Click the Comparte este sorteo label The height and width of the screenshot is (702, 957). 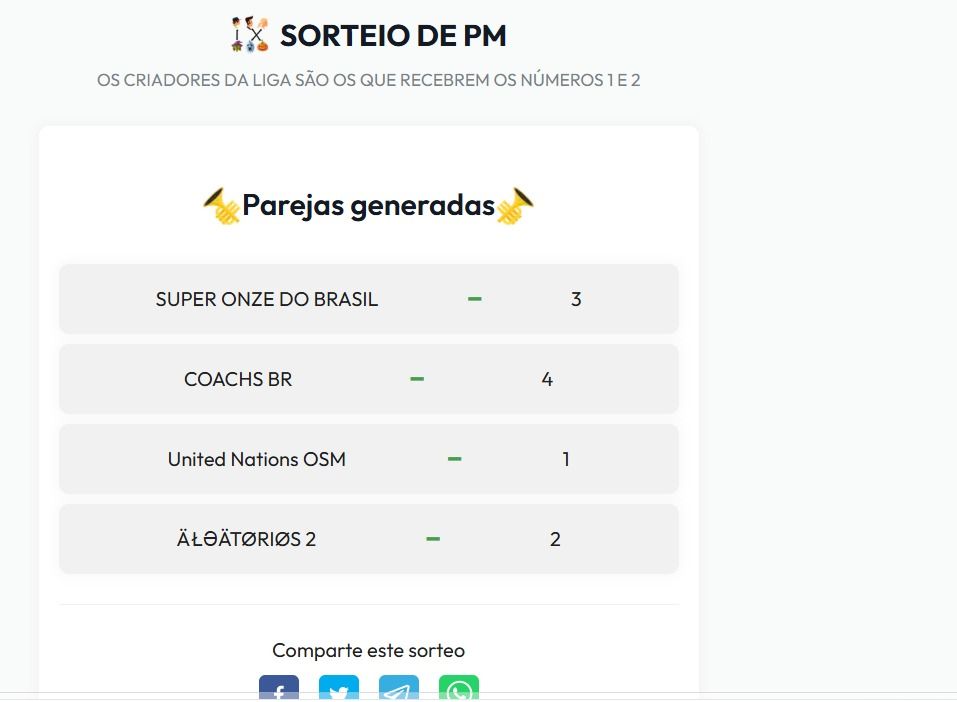click(x=367, y=649)
